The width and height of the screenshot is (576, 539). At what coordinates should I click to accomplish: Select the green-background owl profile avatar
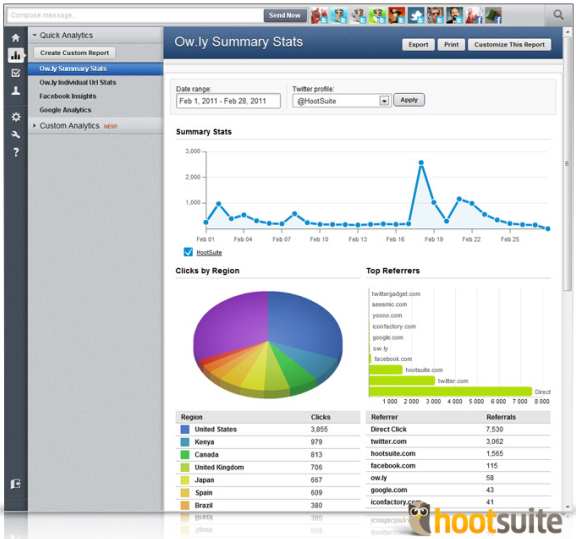[378, 16]
